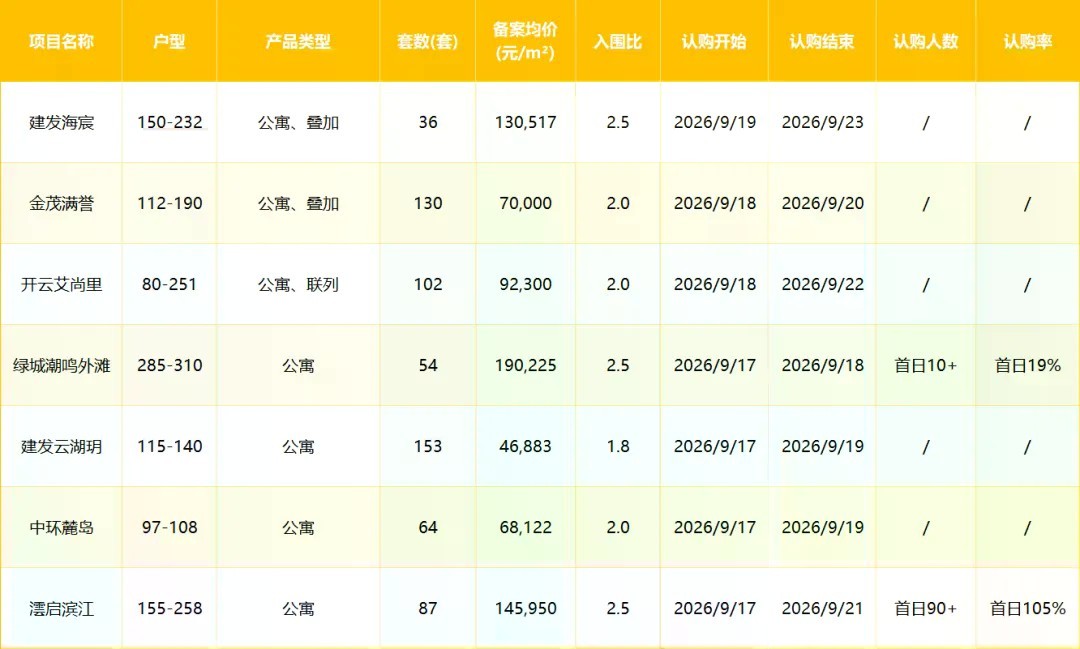Click 公寓、叠加 in 建发海宸 row
Viewport: 1080px width, 649px height.
298,123
